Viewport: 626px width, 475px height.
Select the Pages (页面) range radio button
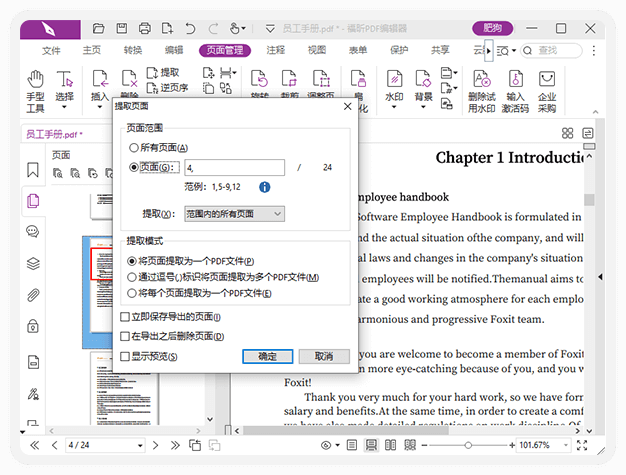(x=134, y=167)
